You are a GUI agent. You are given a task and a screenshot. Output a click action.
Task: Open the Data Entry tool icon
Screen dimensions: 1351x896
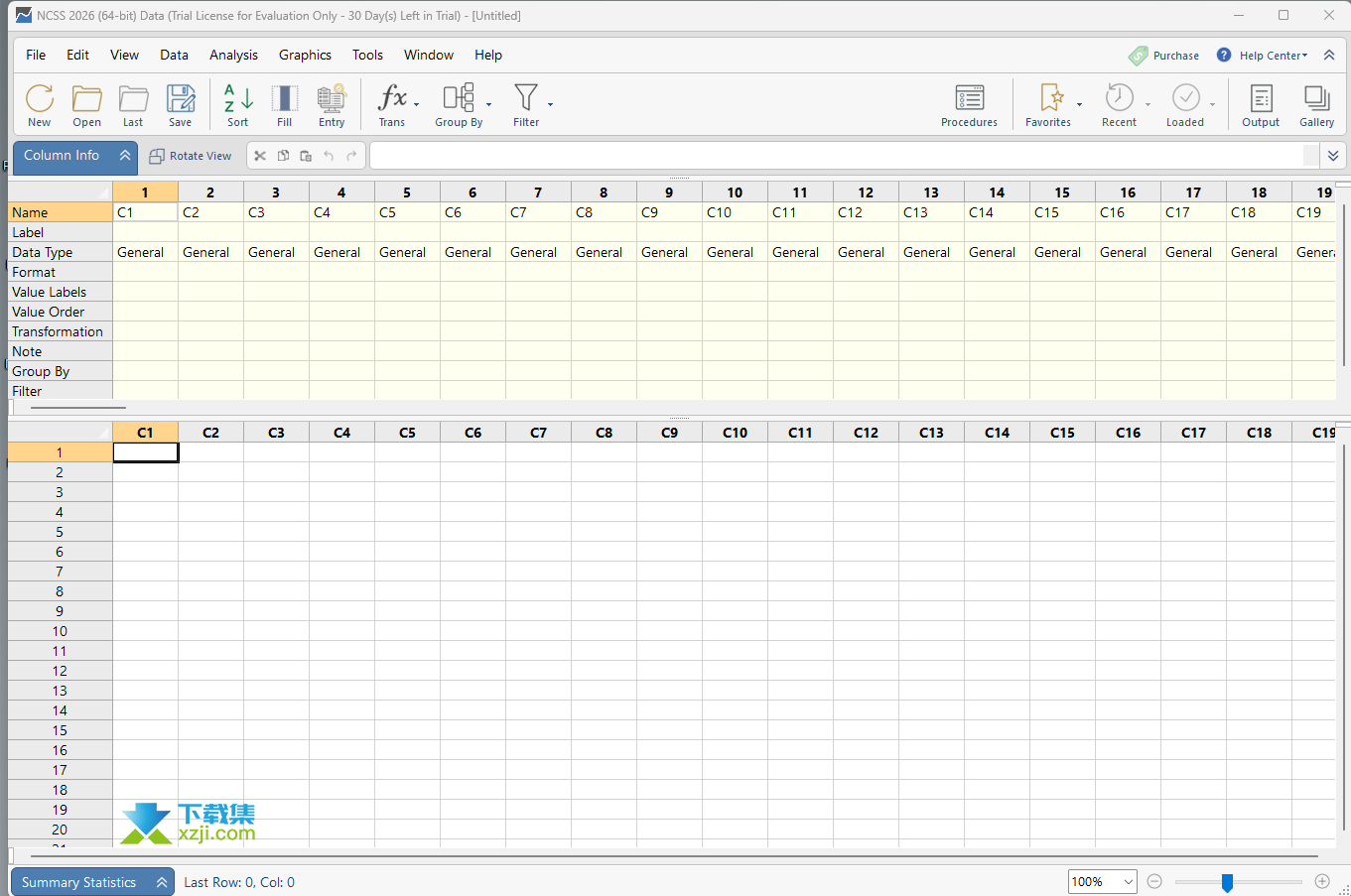(x=332, y=104)
